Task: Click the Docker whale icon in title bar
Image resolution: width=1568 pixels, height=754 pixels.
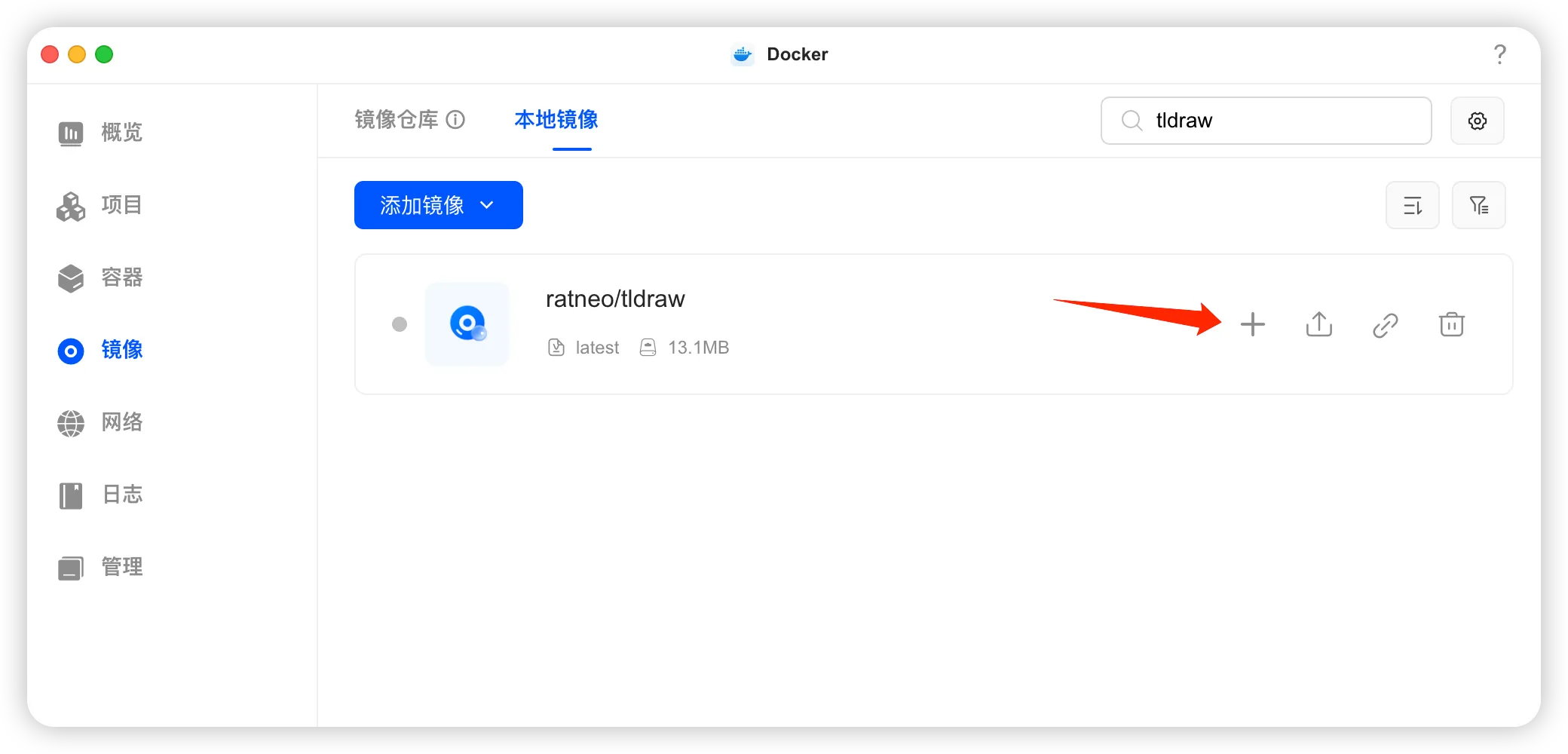Action: click(743, 54)
